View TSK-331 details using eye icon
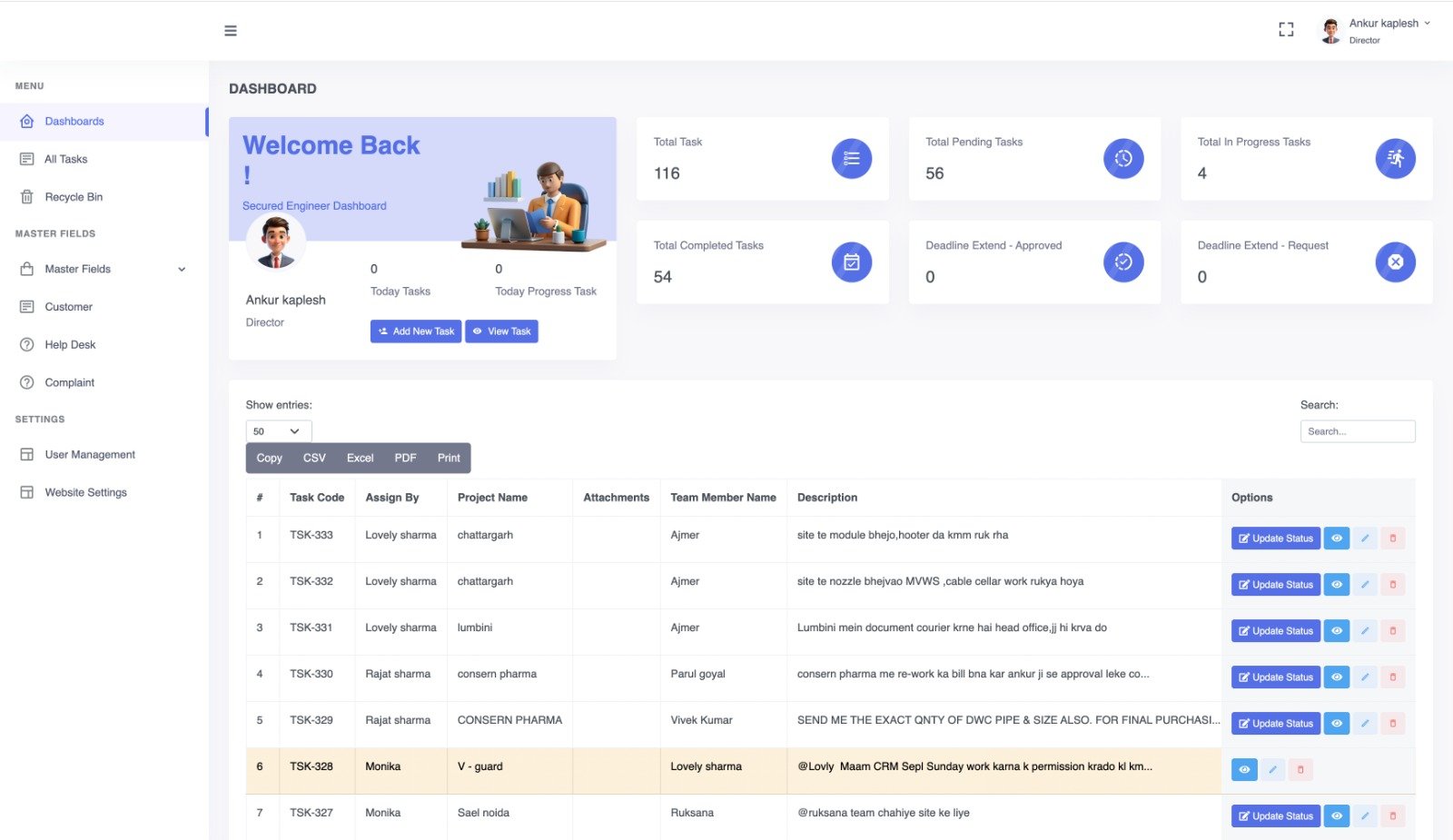 [1336, 631]
